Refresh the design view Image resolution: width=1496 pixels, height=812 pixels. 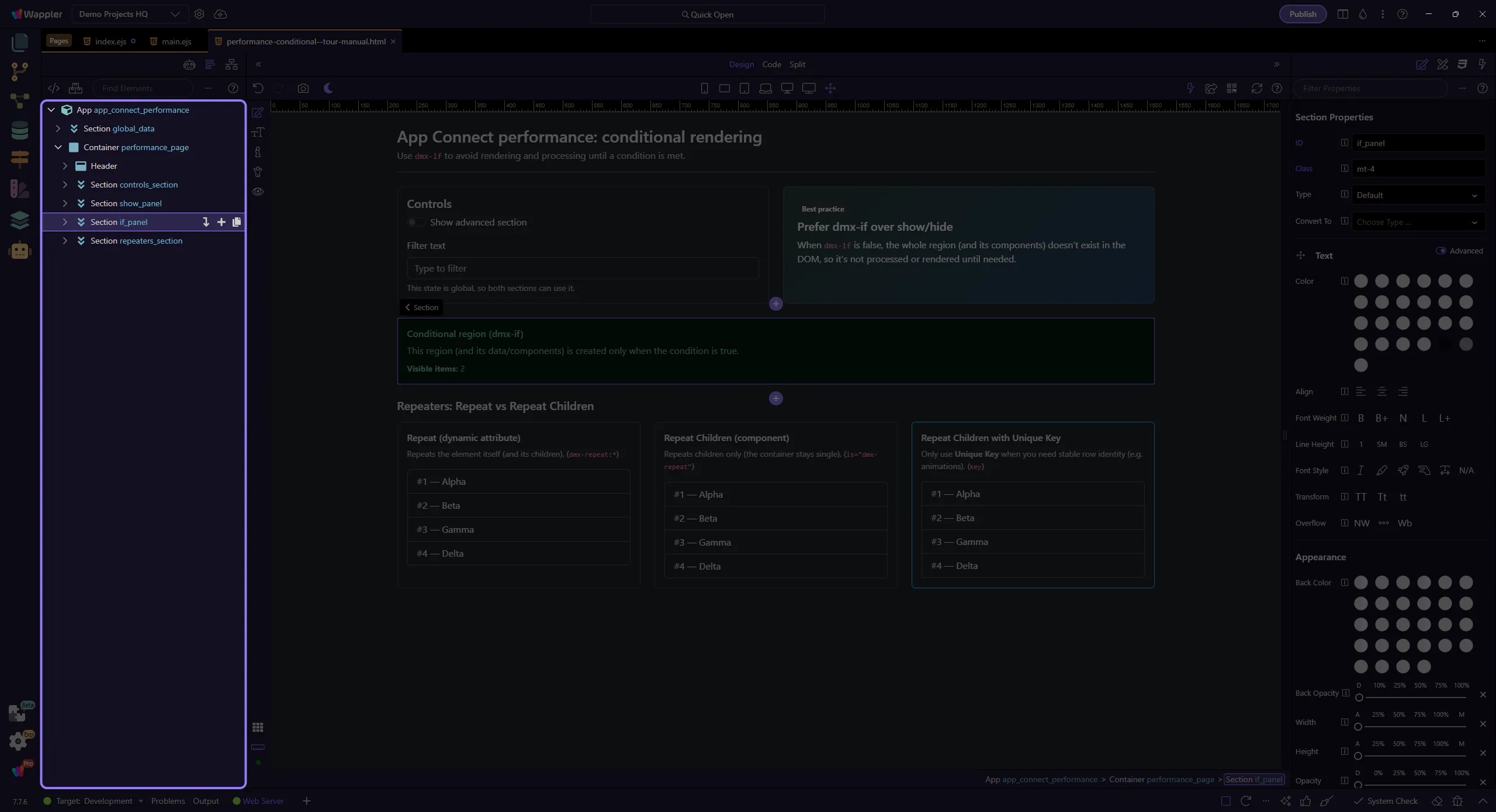pos(1256,88)
